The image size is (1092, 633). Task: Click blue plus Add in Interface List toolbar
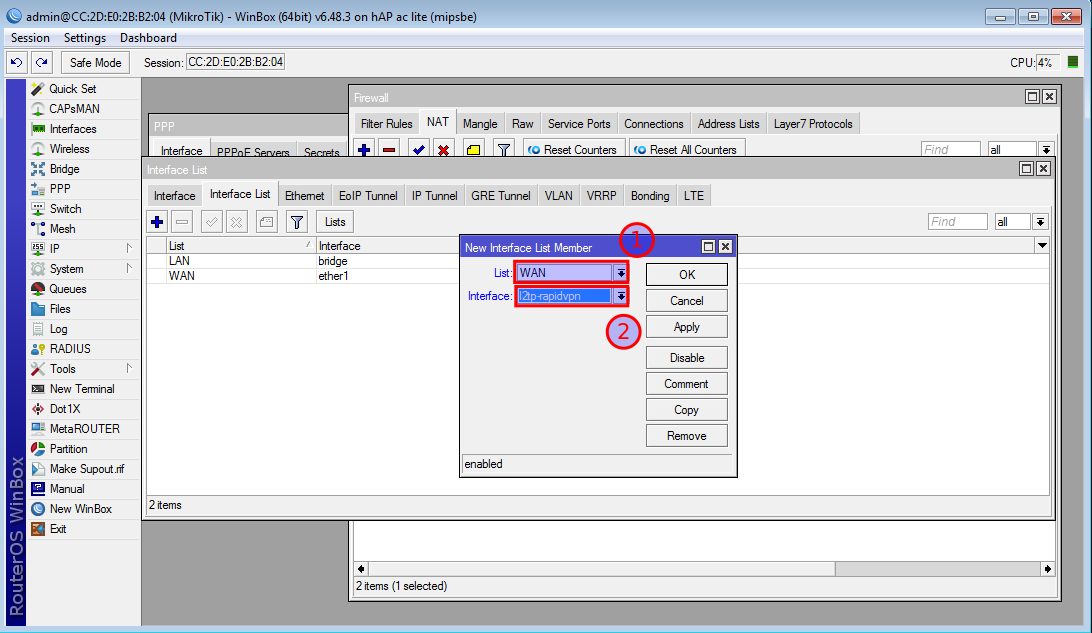point(157,222)
